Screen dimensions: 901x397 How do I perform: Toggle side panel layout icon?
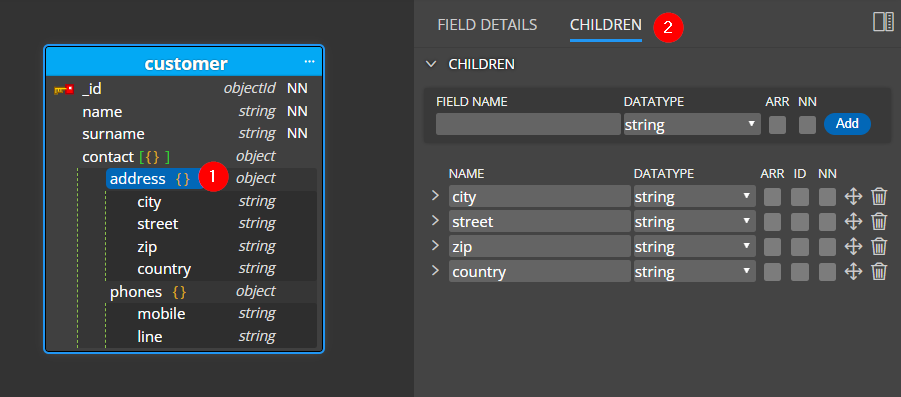point(883,22)
